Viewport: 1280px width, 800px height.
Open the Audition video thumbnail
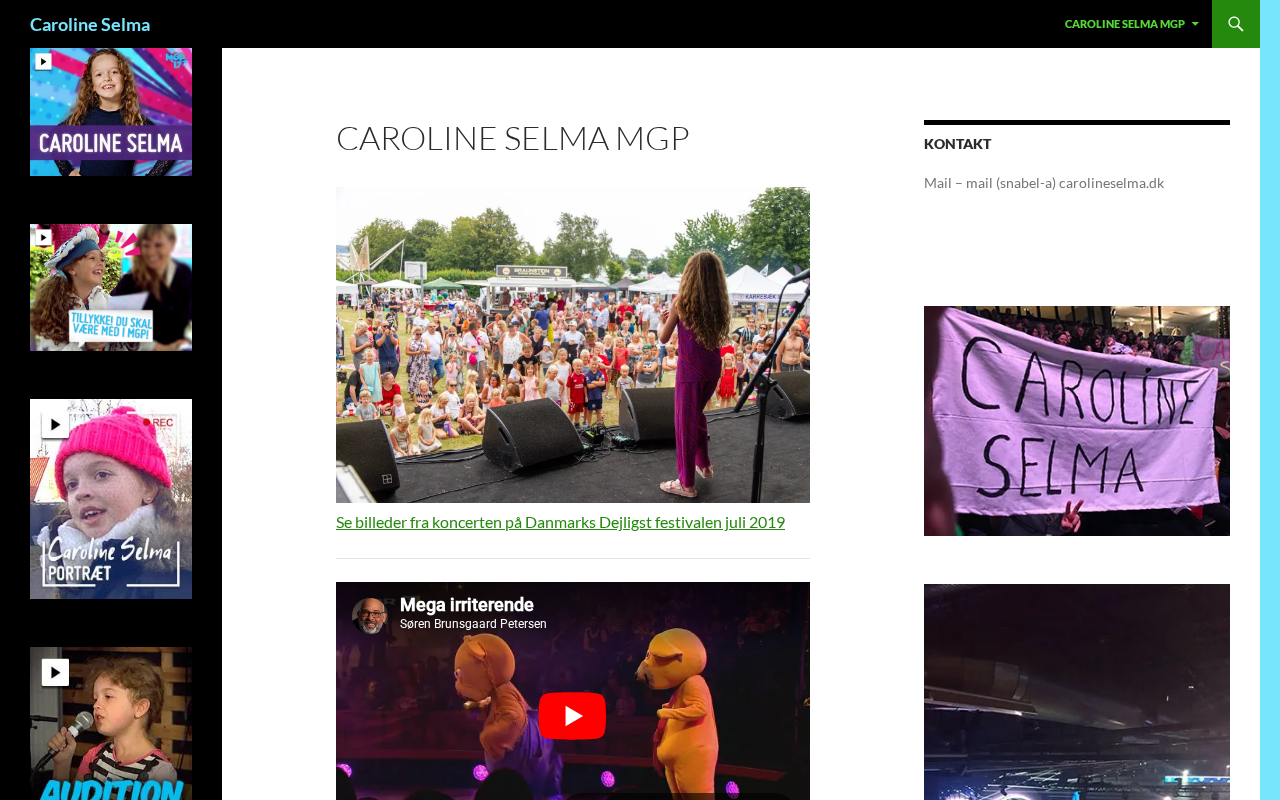point(111,723)
